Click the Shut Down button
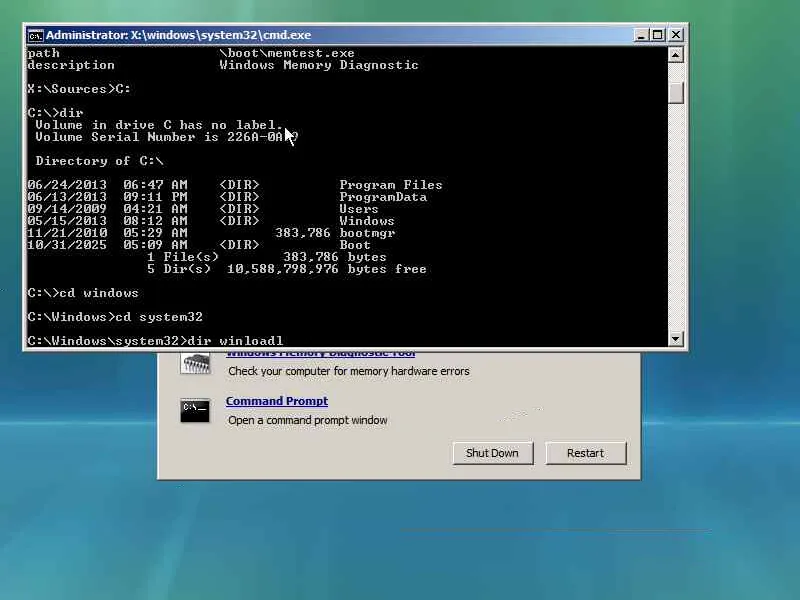This screenshot has height=600, width=800. click(x=492, y=453)
